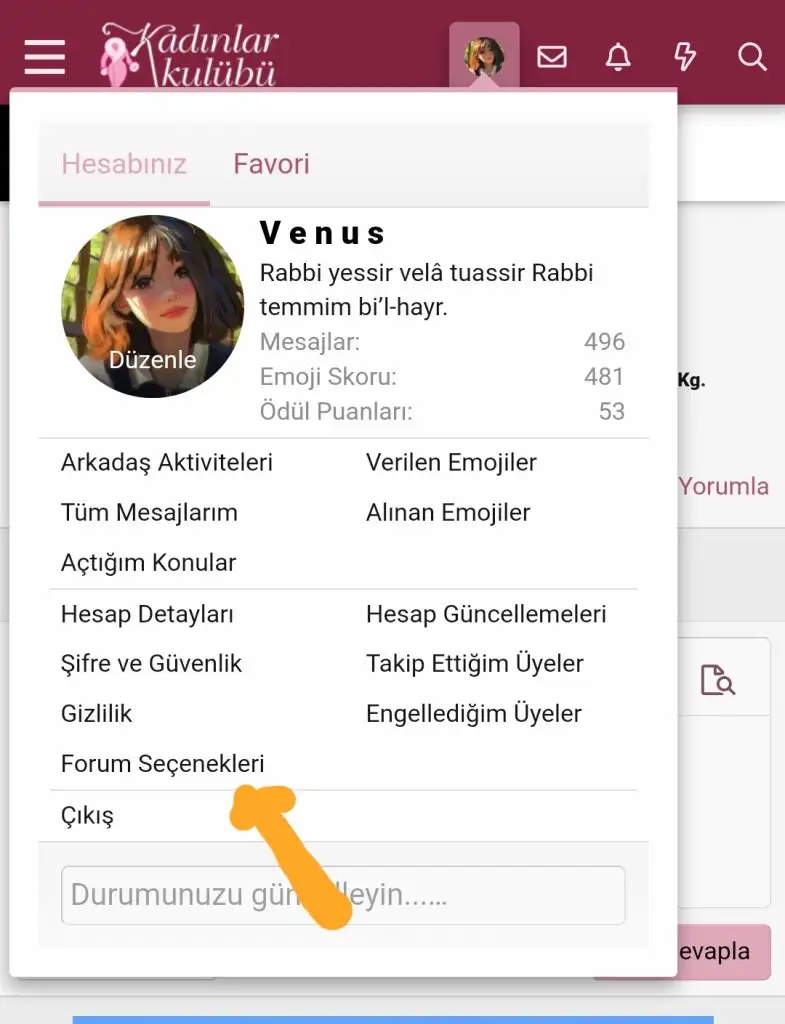Open the bell notifications icon
Screen dimensions: 785x1024
618,57
